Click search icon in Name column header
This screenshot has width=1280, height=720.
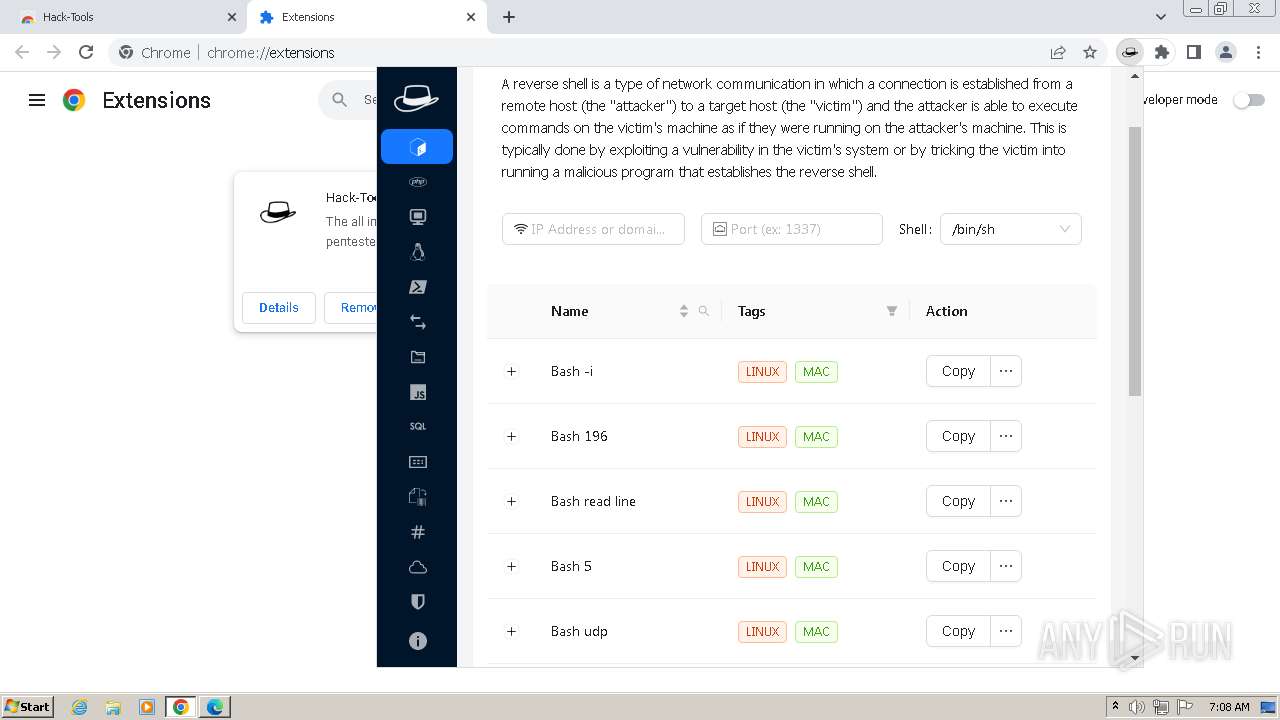point(704,311)
